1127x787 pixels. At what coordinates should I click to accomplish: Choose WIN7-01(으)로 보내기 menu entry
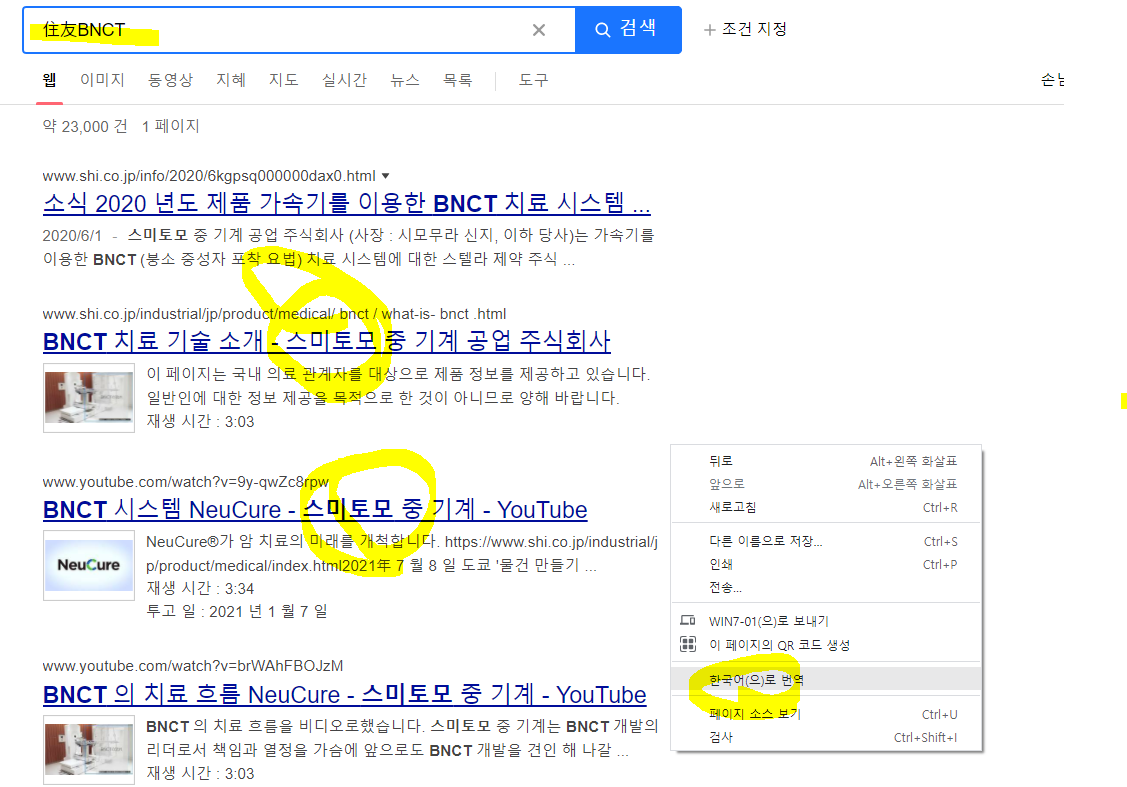click(827, 621)
